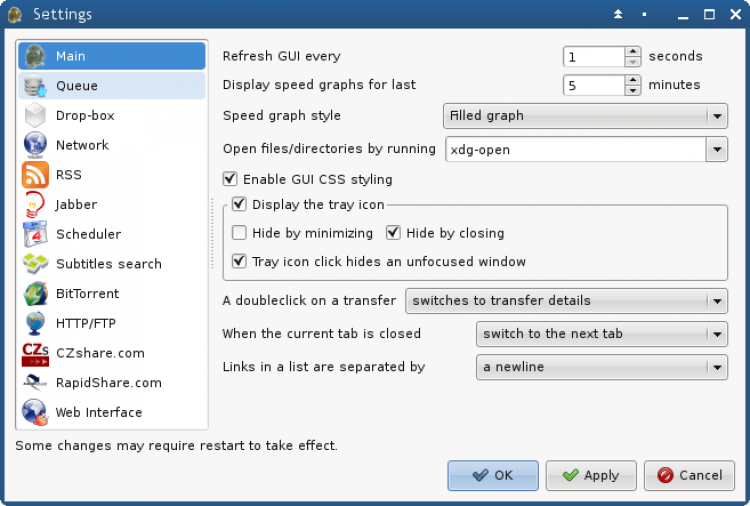Click the Apply button

(x=591, y=475)
